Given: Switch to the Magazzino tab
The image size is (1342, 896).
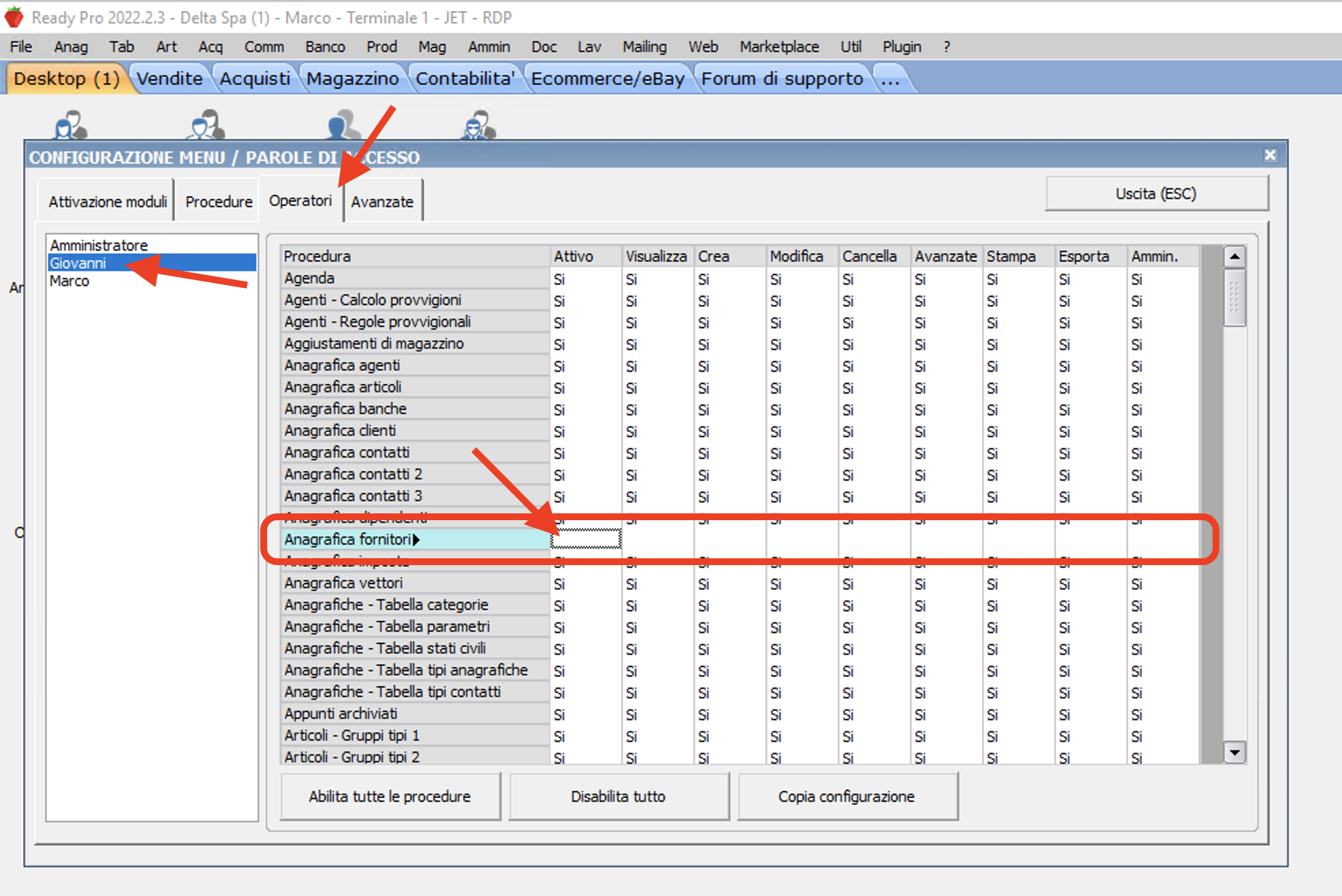Looking at the screenshot, I should tap(352, 78).
